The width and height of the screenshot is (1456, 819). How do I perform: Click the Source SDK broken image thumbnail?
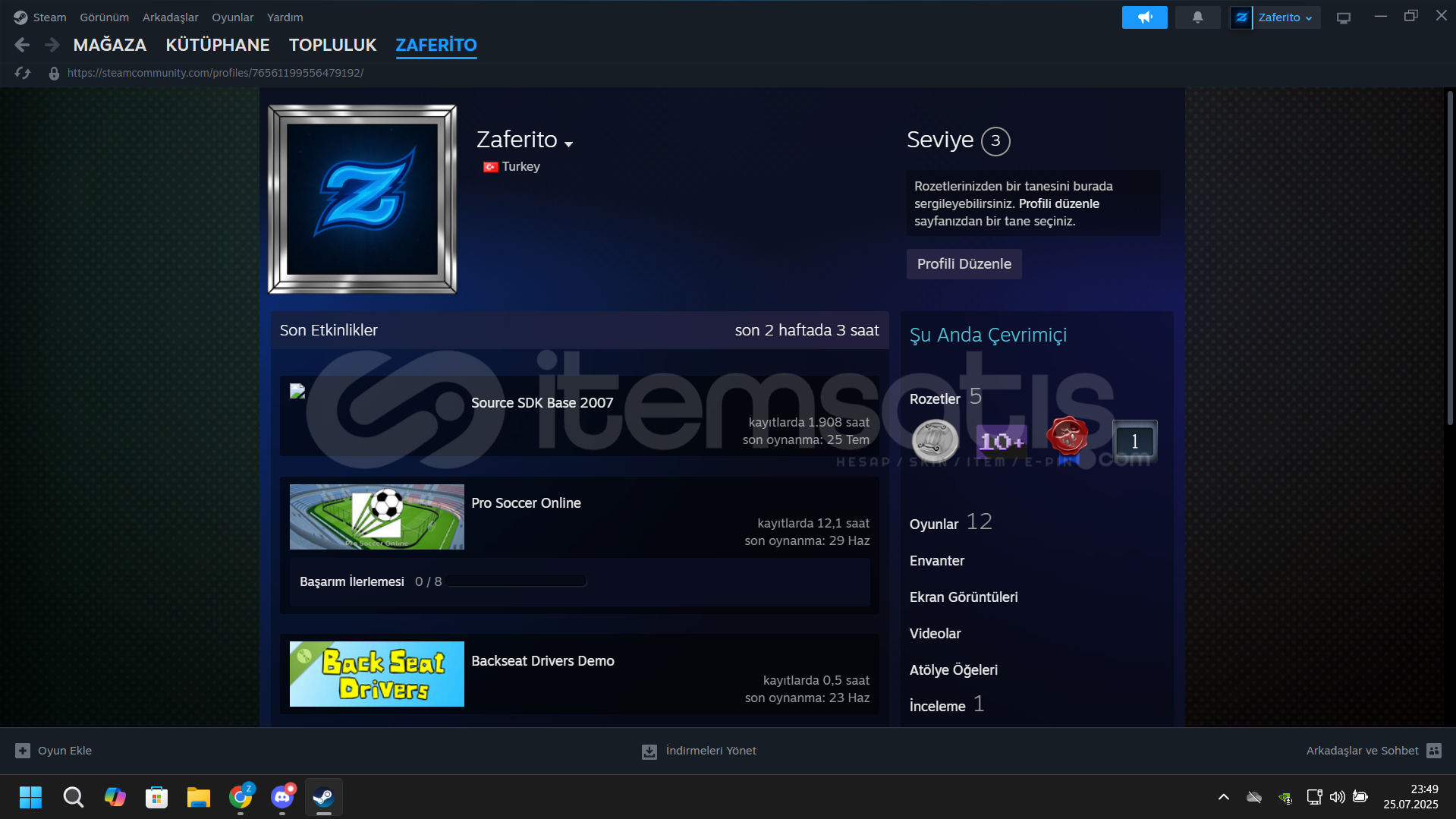click(297, 391)
